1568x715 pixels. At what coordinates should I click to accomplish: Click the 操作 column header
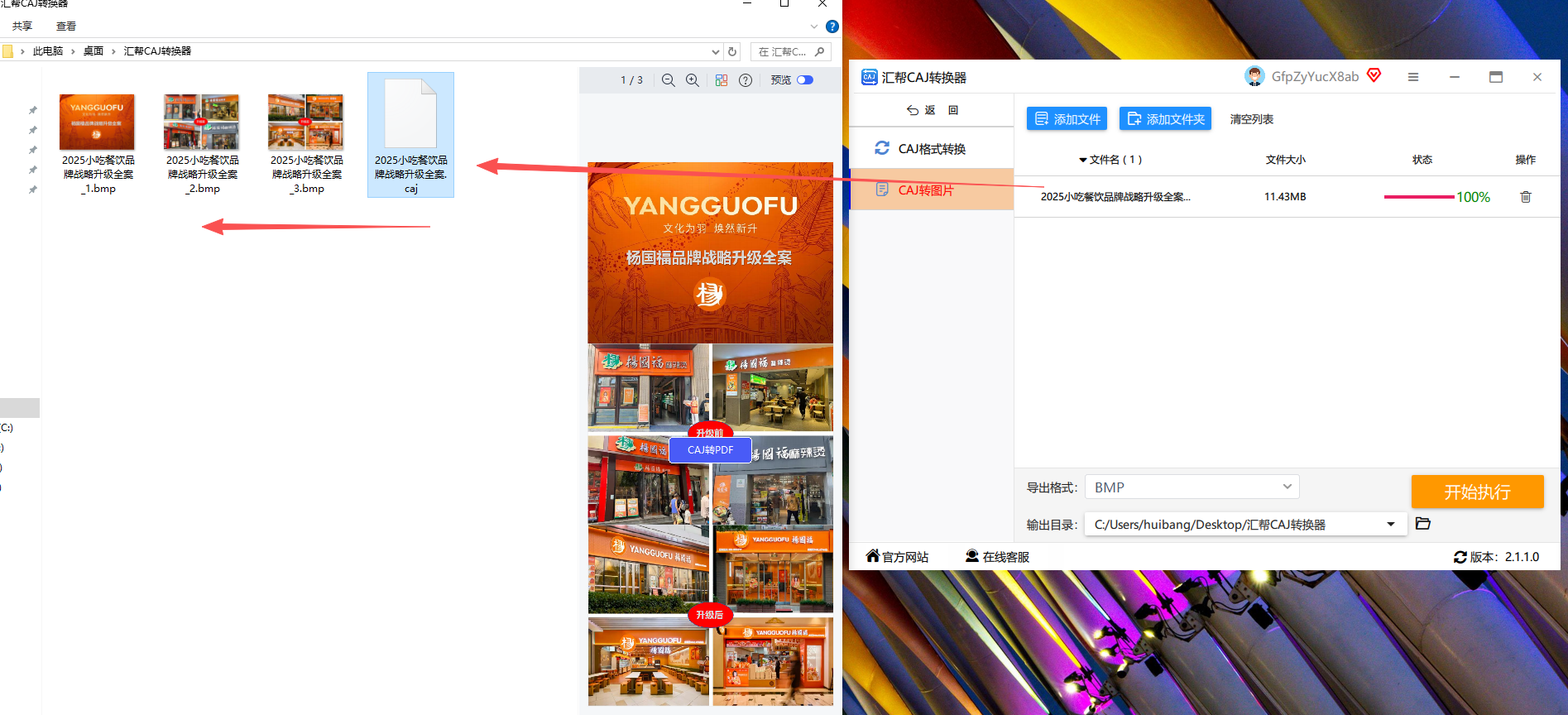[x=1525, y=160]
